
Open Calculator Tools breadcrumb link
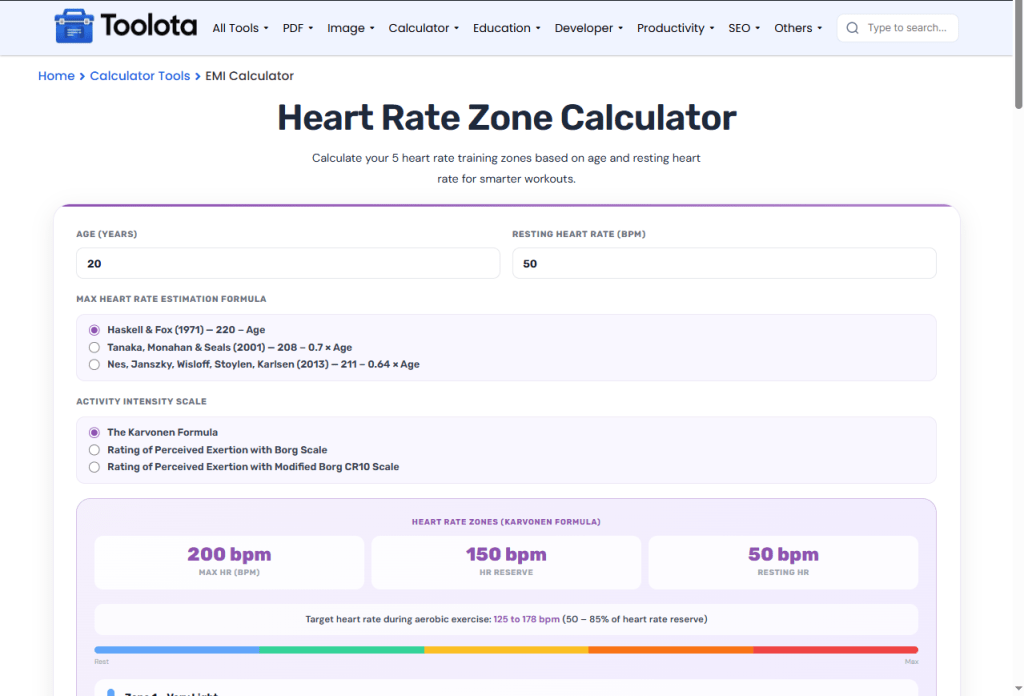(140, 76)
